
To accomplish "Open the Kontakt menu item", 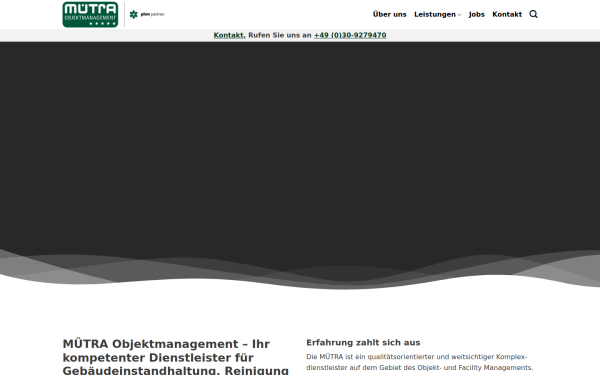I will click(507, 15).
